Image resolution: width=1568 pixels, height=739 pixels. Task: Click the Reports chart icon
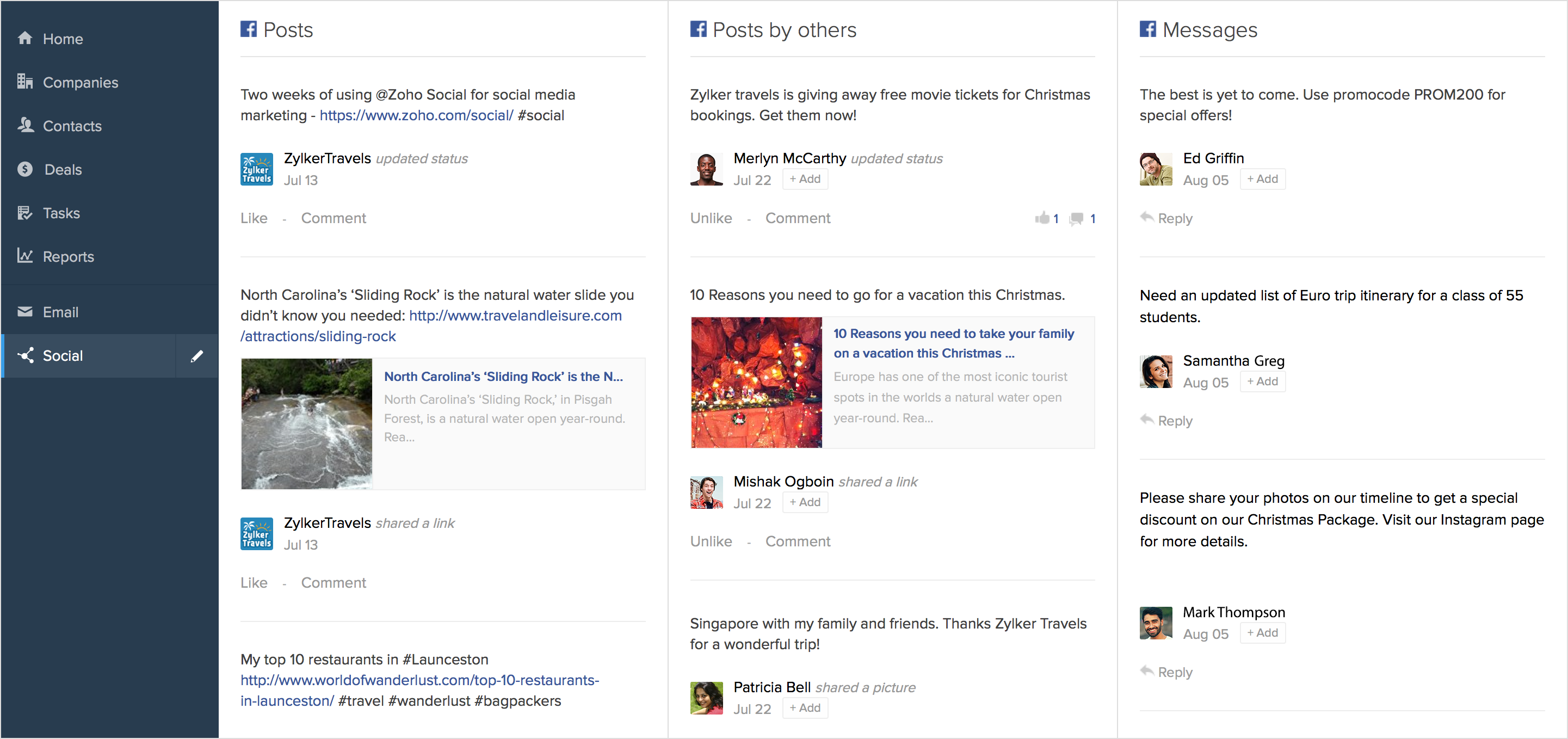[x=25, y=256]
